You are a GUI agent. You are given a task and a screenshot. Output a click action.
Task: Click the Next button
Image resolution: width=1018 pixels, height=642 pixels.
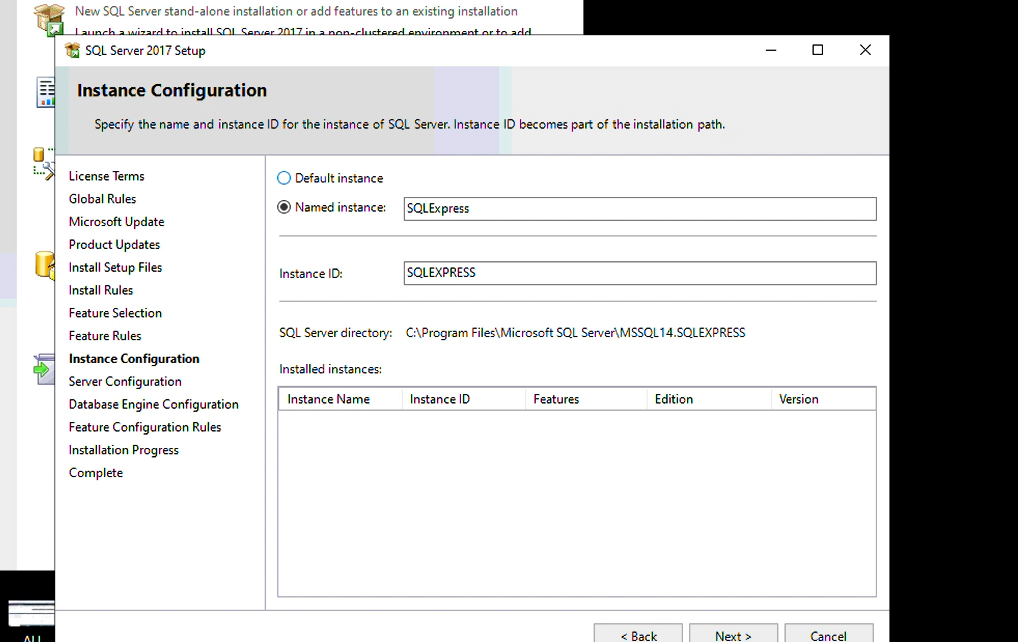733,634
